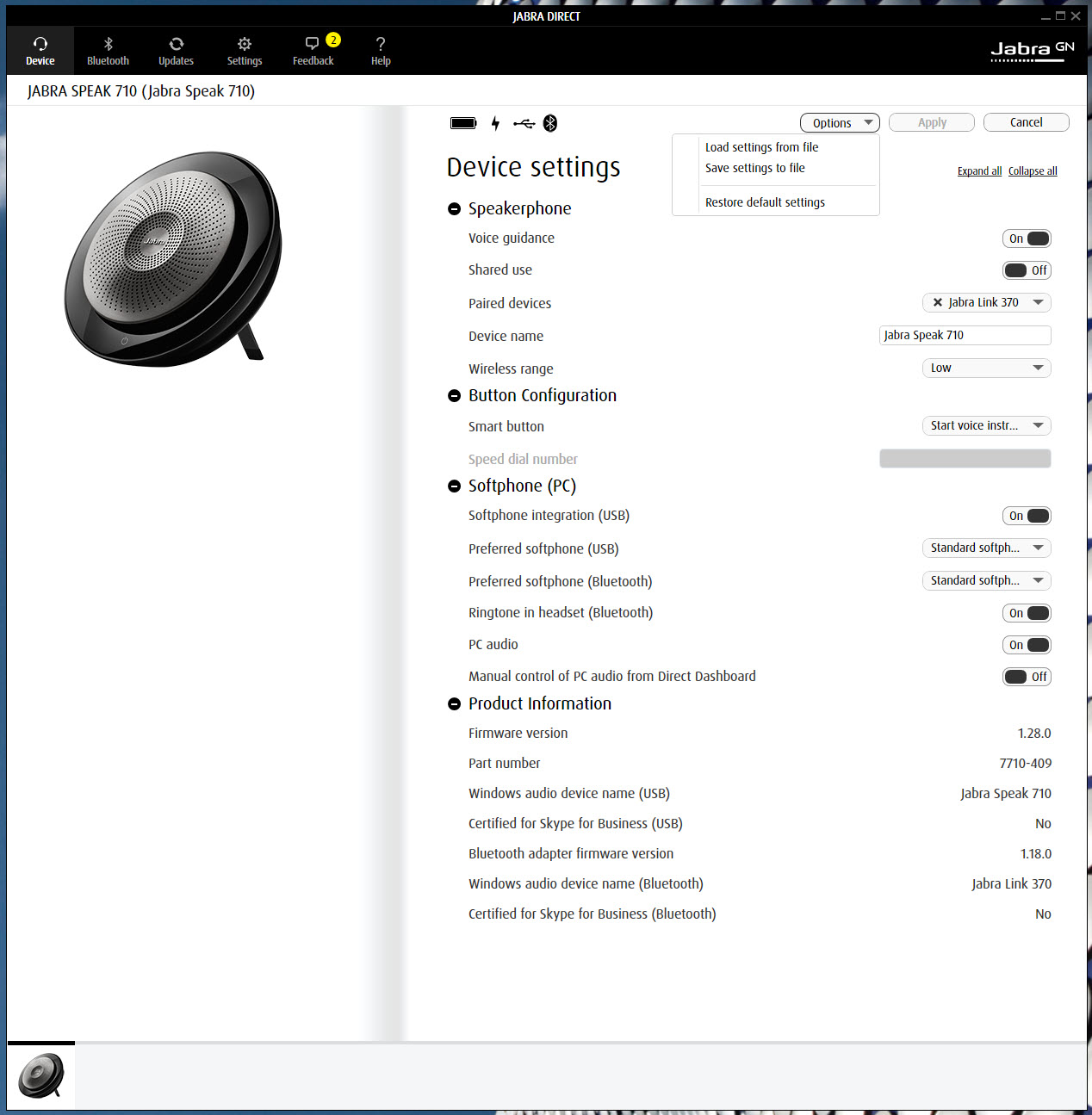Click the Device settings heading
The height and width of the screenshot is (1115, 1092).
click(533, 167)
